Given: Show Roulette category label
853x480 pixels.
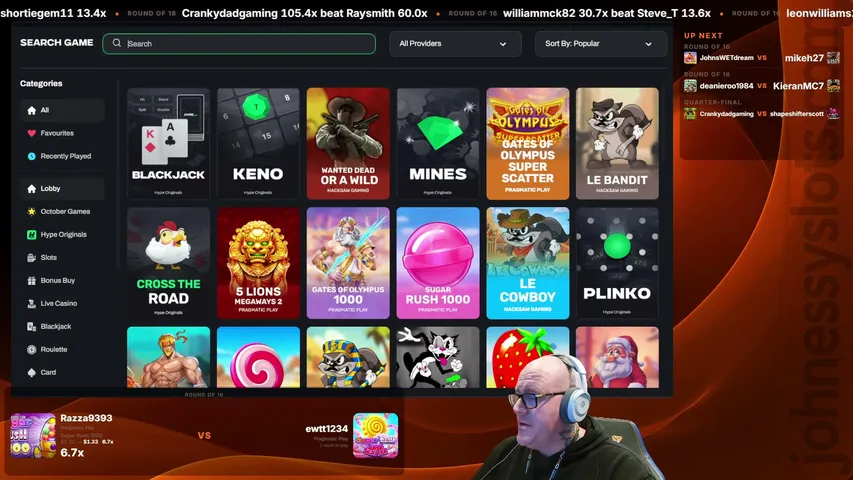Looking at the screenshot, I should click(54, 349).
